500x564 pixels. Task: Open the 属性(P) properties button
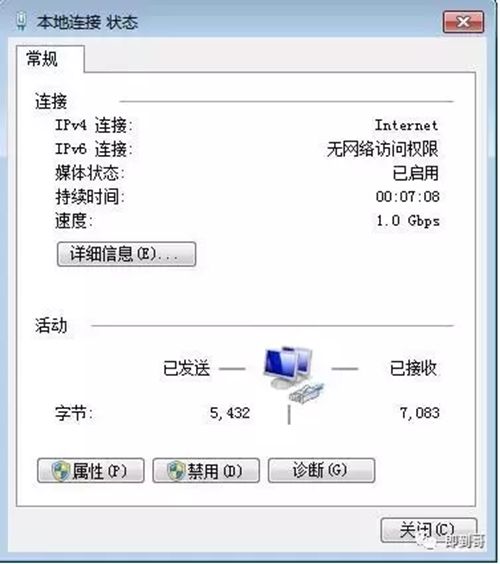(x=91, y=470)
